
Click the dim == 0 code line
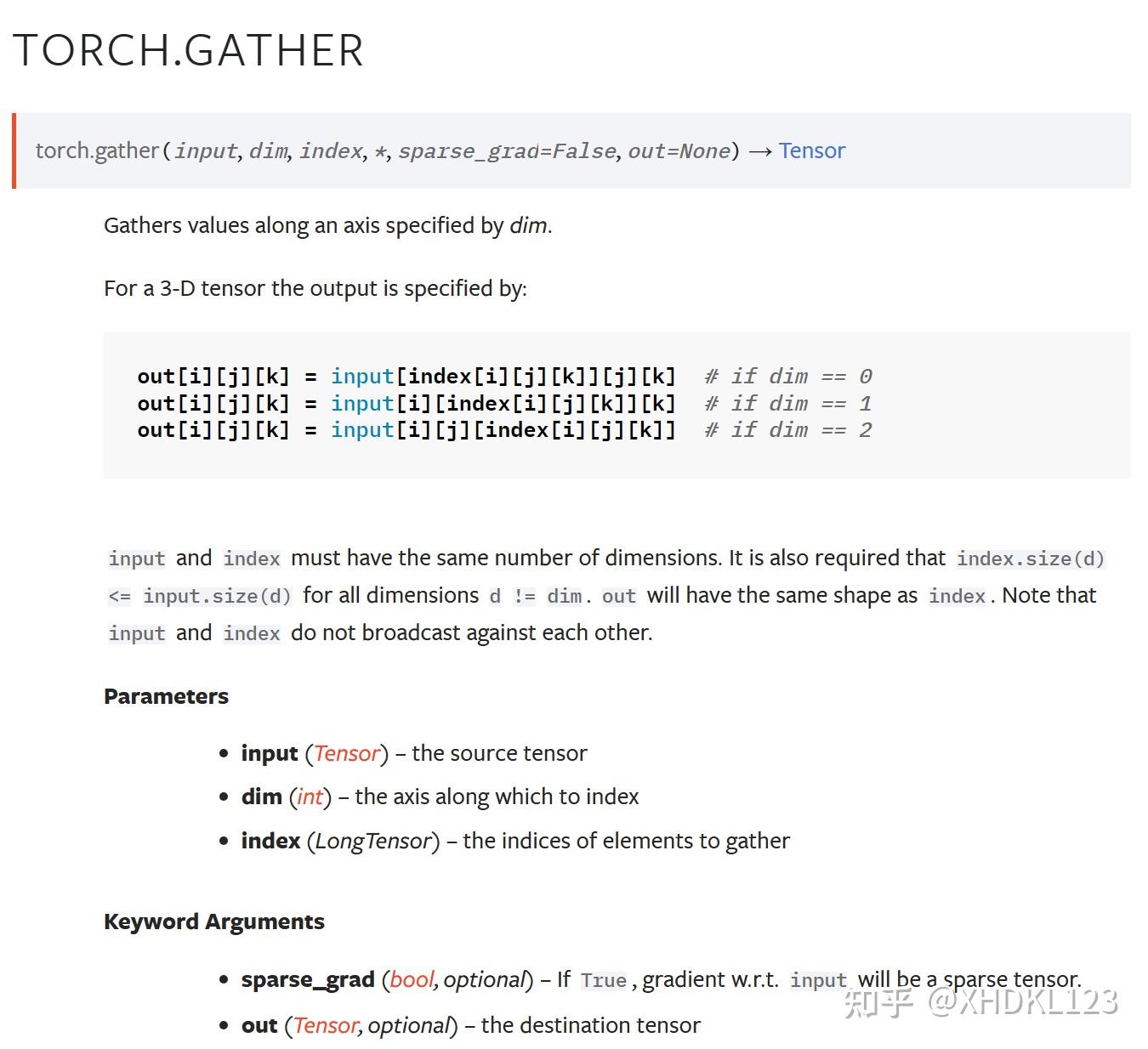[504, 377]
